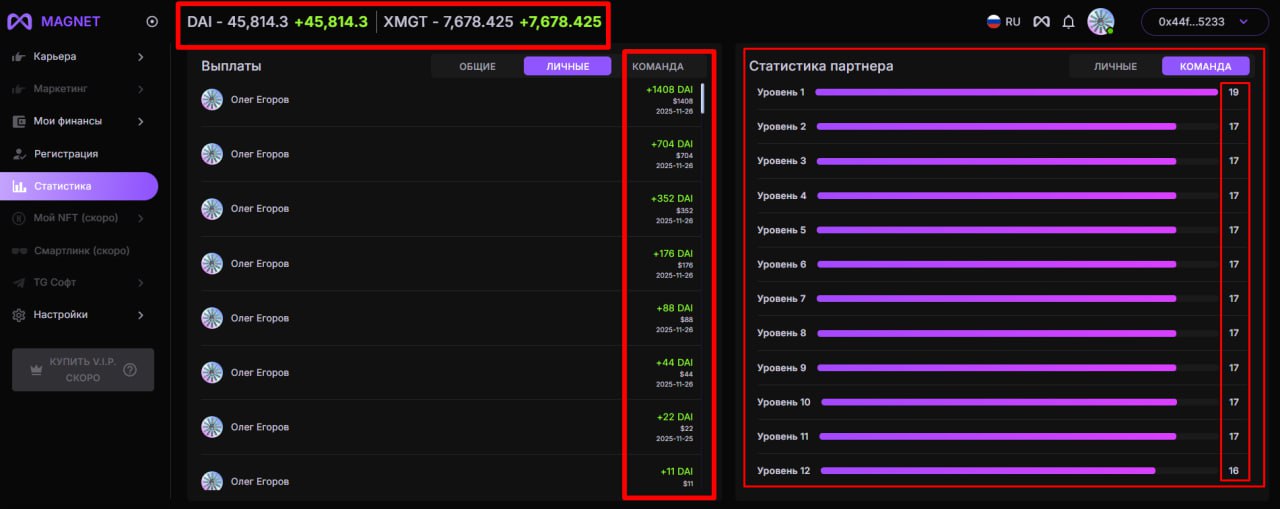Switch payouts to ОБЩИЕ view
Screen dimensions: 1280x509
pos(477,66)
